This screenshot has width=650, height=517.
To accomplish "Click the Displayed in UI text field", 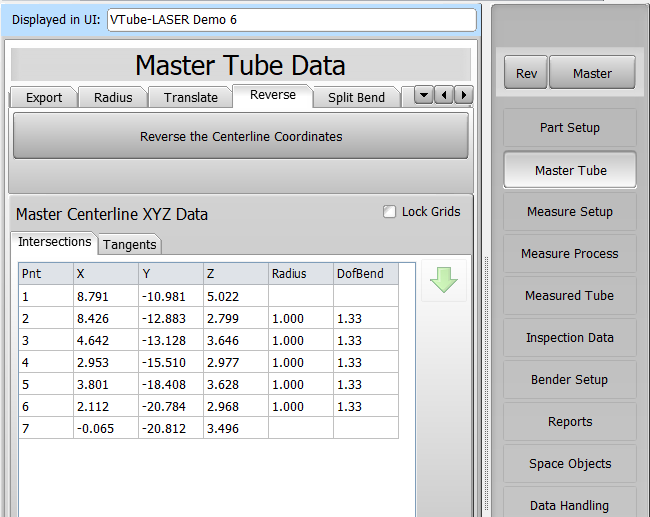I will 292,20.
